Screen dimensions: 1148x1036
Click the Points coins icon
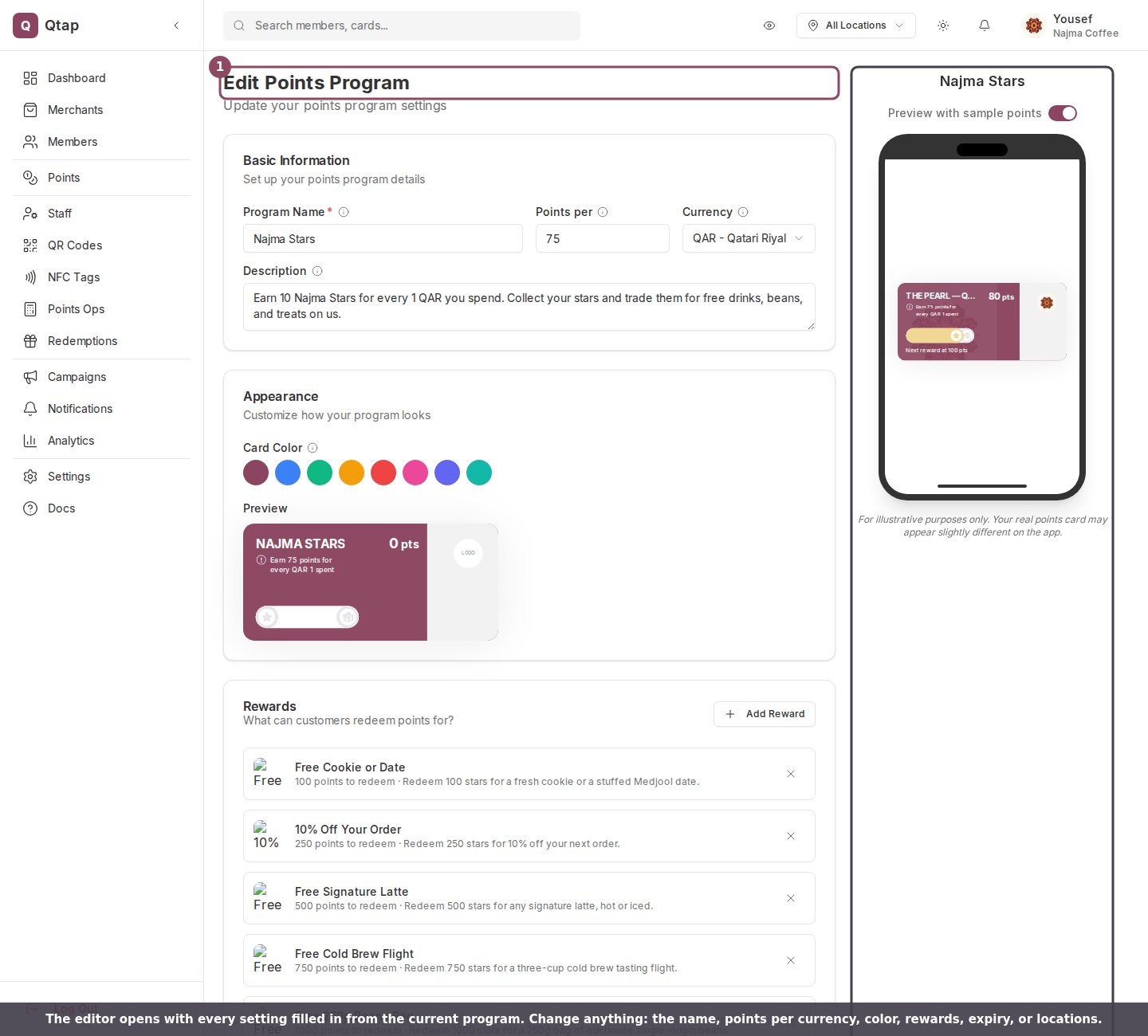click(30, 178)
